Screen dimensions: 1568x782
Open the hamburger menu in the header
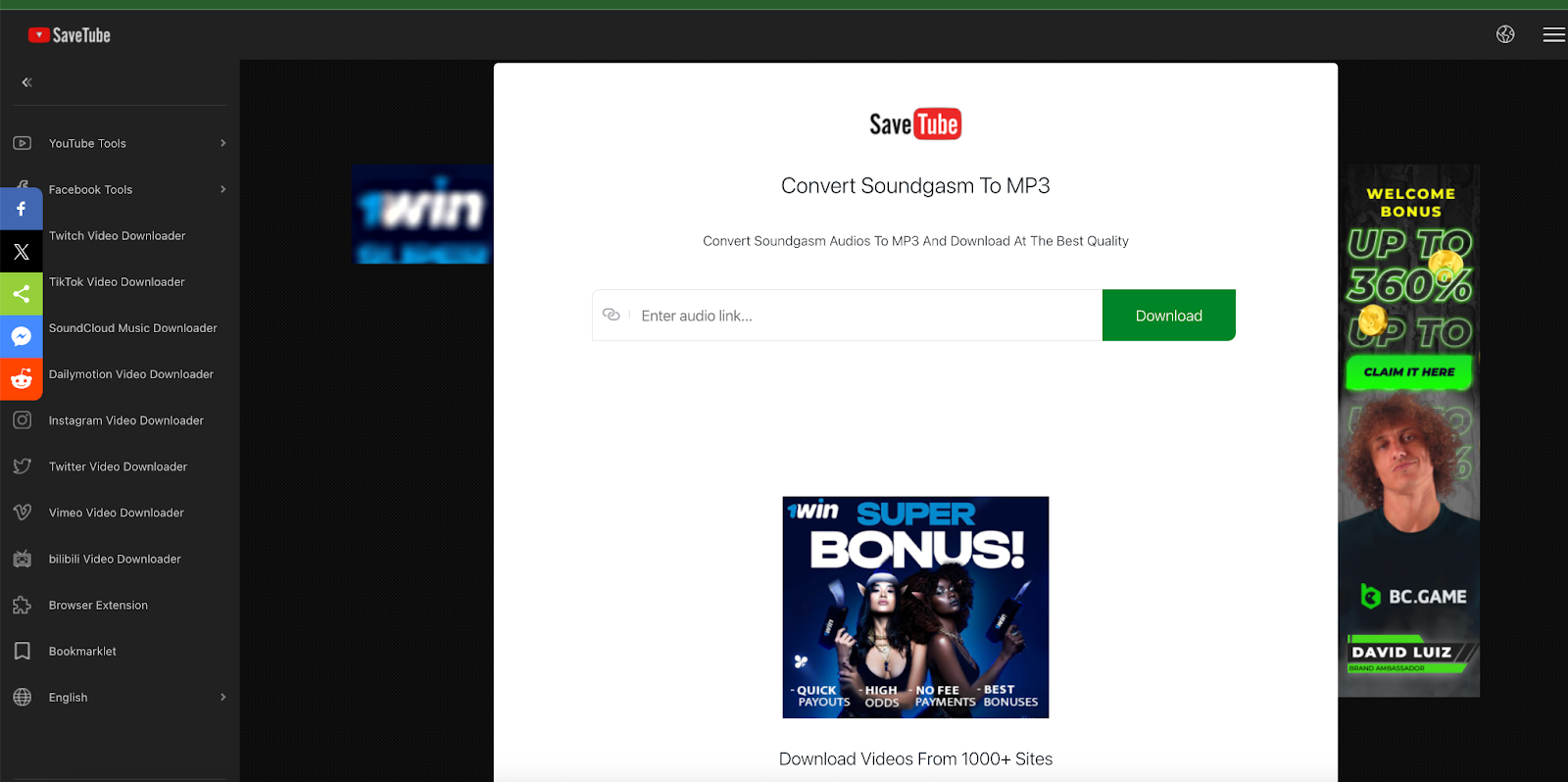coord(1554,34)
